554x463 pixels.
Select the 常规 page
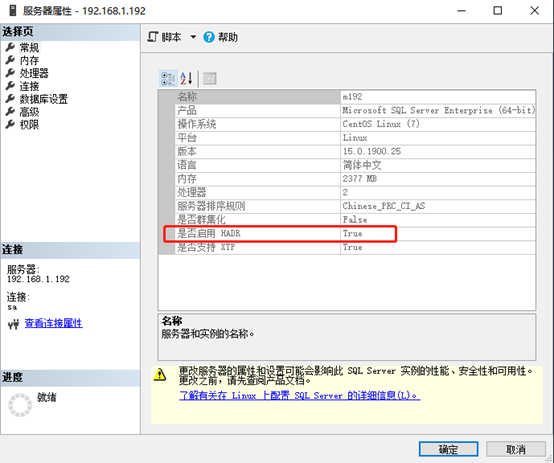pos(29,47)
